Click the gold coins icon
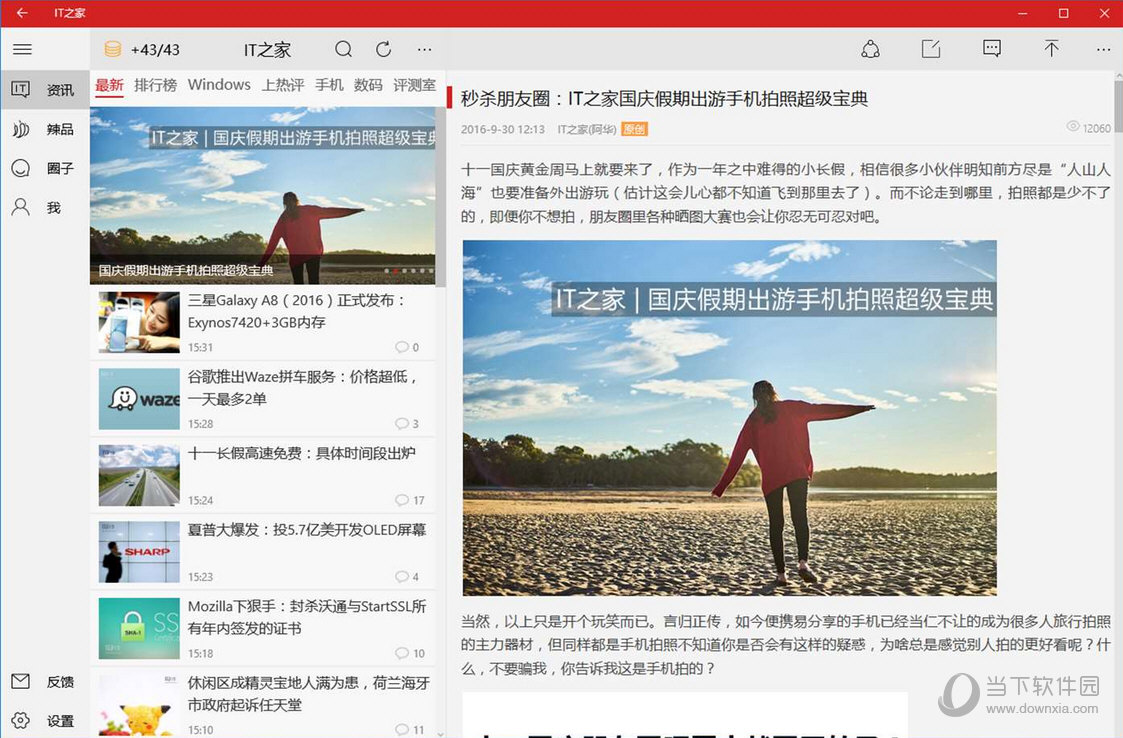 (x=112, y=49)
